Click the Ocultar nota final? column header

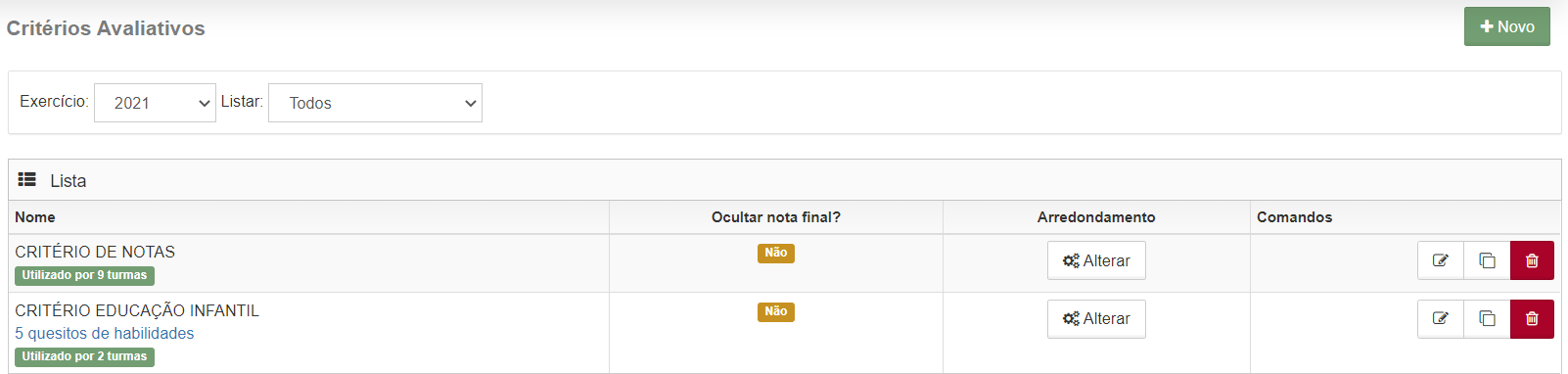(776, 217)
